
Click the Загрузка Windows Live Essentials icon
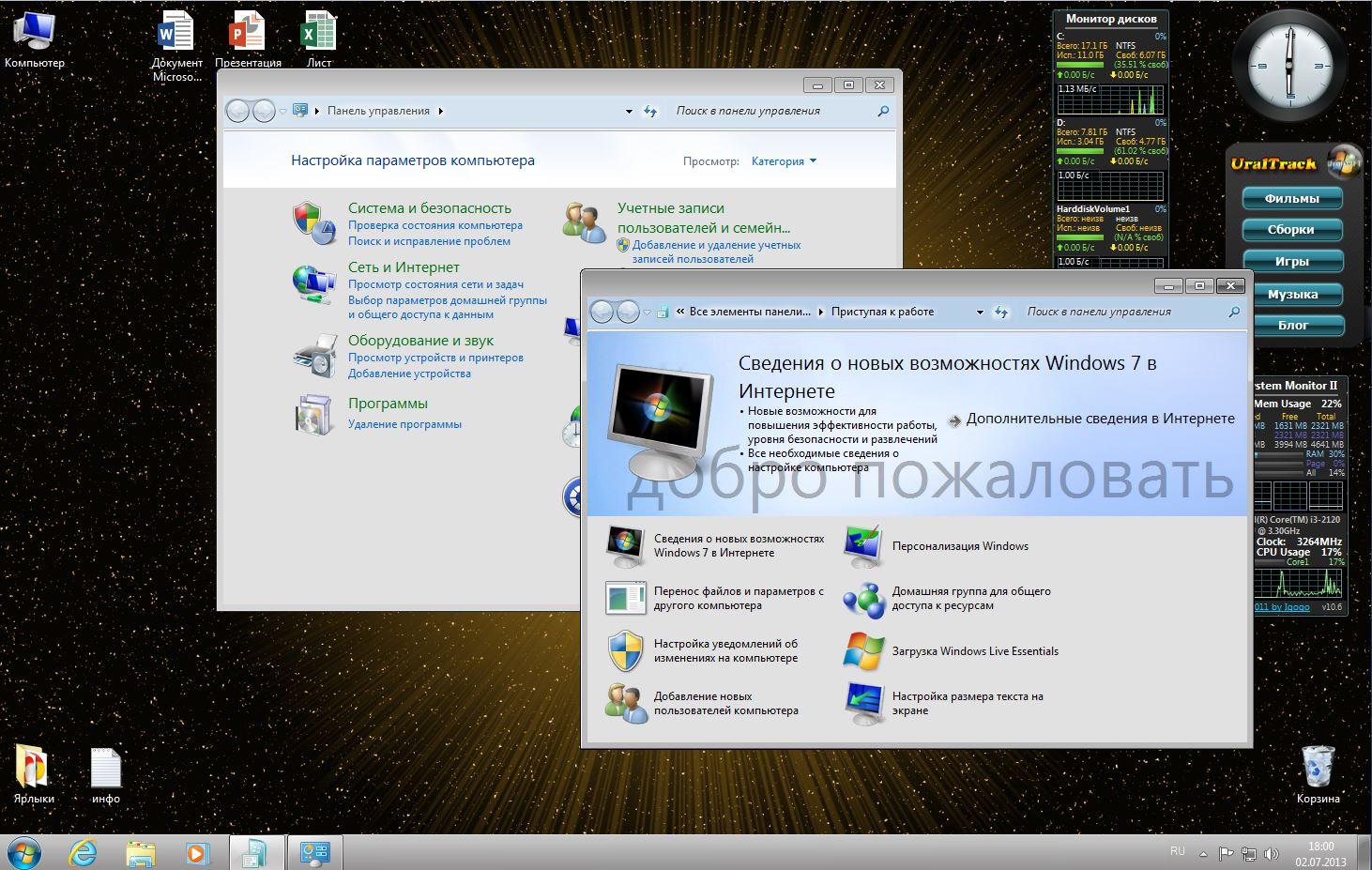pyautogui.click(x=863, y=651)
